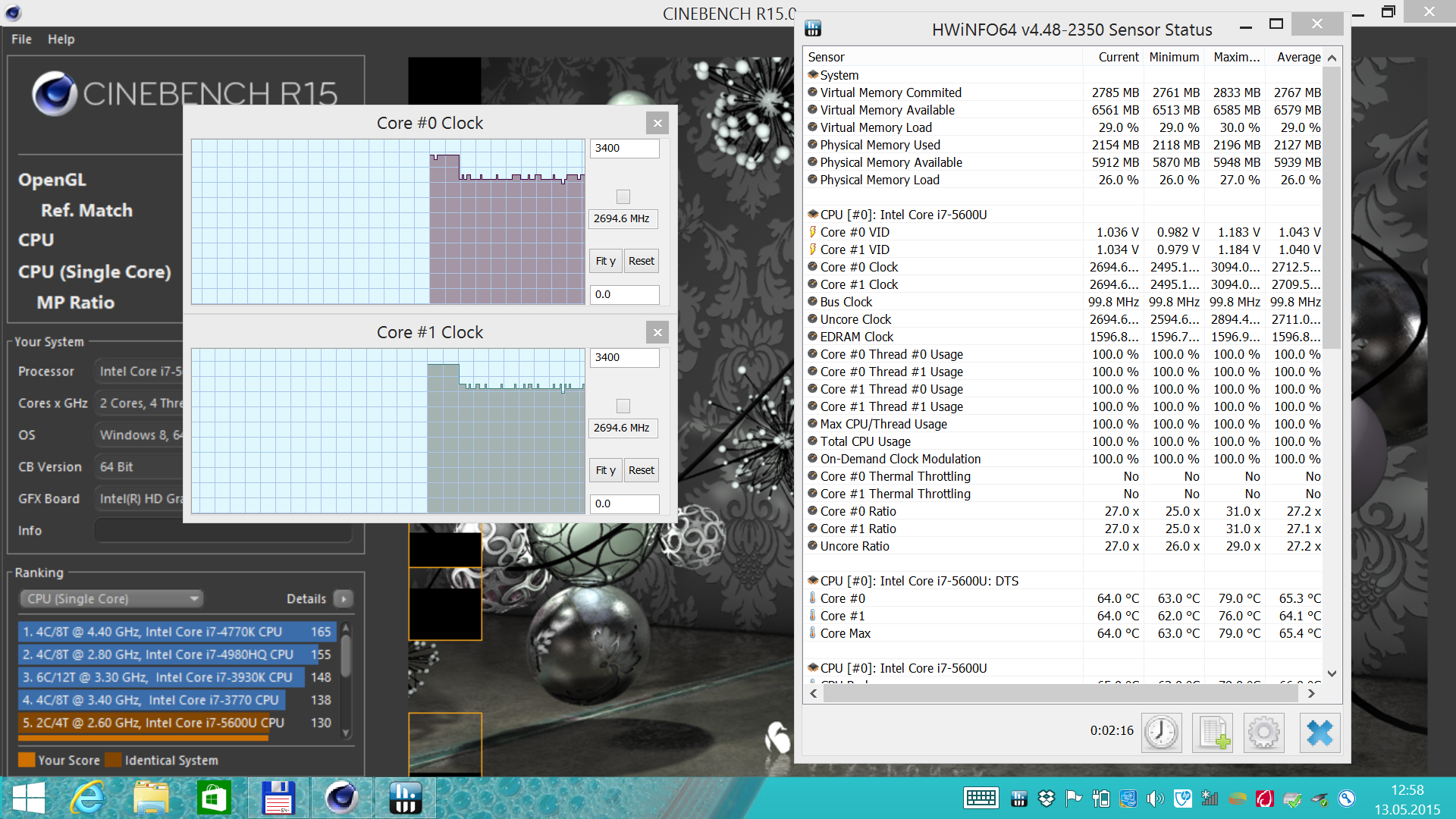Viewport: 1456px width, 819px height.
Task: Click the HWiNFO taskbar icon
Action: click(405, 798)
